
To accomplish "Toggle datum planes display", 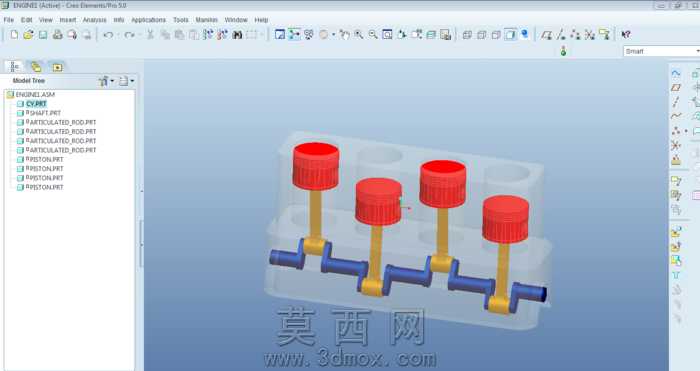I will coord(546,34).
